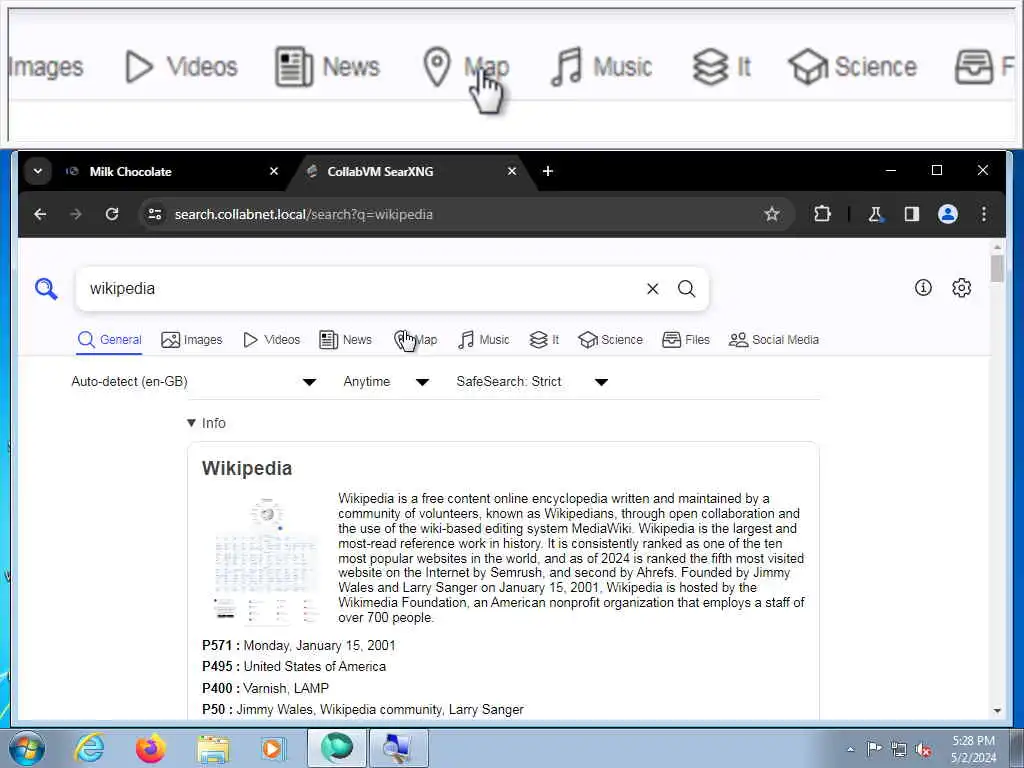Open the browser profile avatar
This screenshot has height=768, width=1024.
[948, 214]
